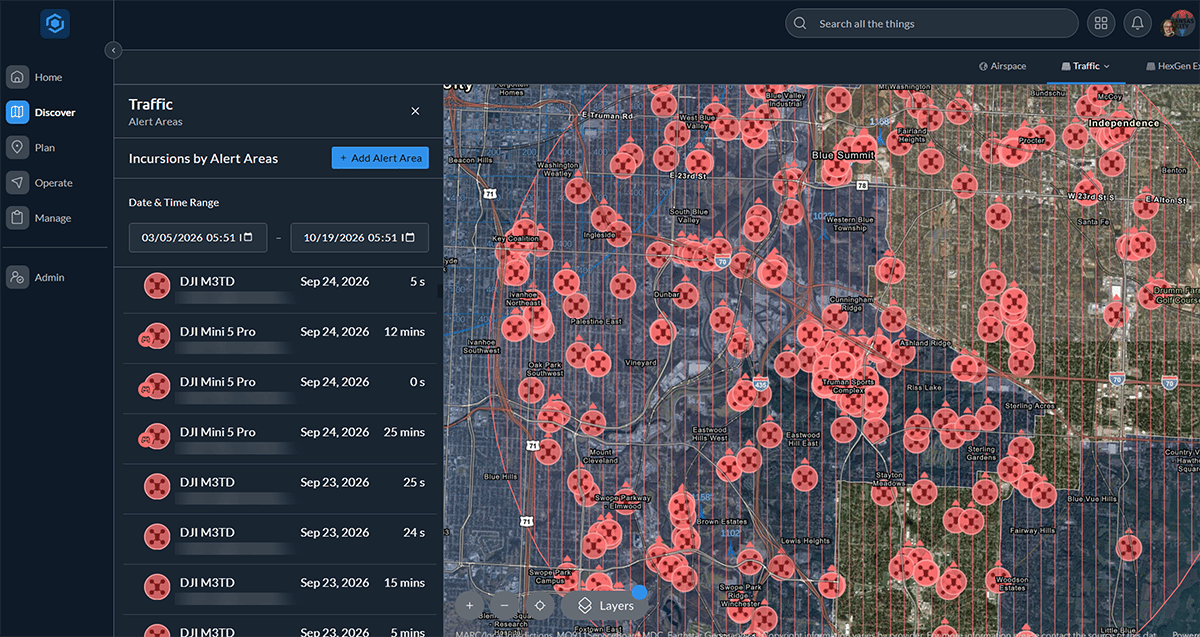This screenshot has height=637, width=1200.
Task: Open the notifications bell
Action: tap(1137, 24)
